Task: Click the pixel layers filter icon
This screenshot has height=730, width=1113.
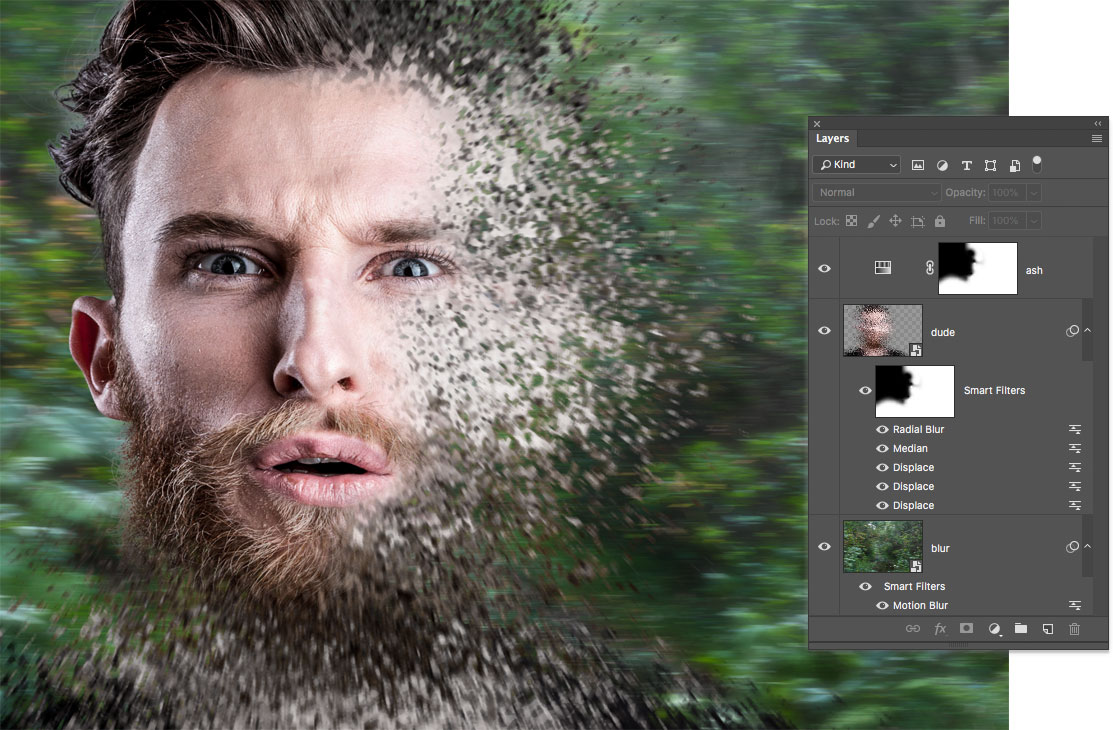Action: (917, 164)
